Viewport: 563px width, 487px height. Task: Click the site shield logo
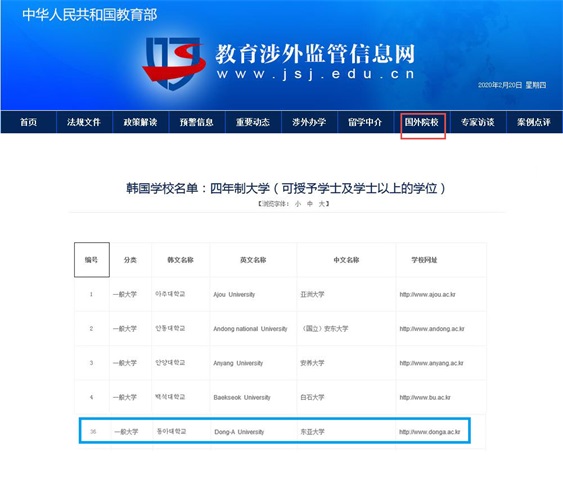point(174,64)
